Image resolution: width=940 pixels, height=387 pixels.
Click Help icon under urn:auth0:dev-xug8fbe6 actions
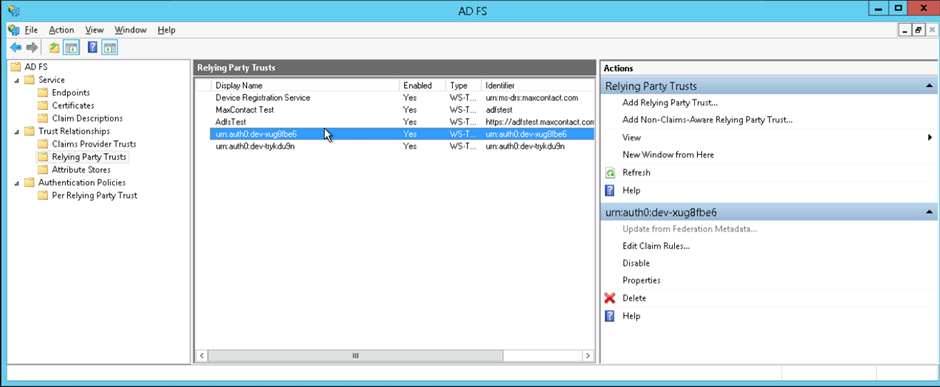(x=610, y=316)
